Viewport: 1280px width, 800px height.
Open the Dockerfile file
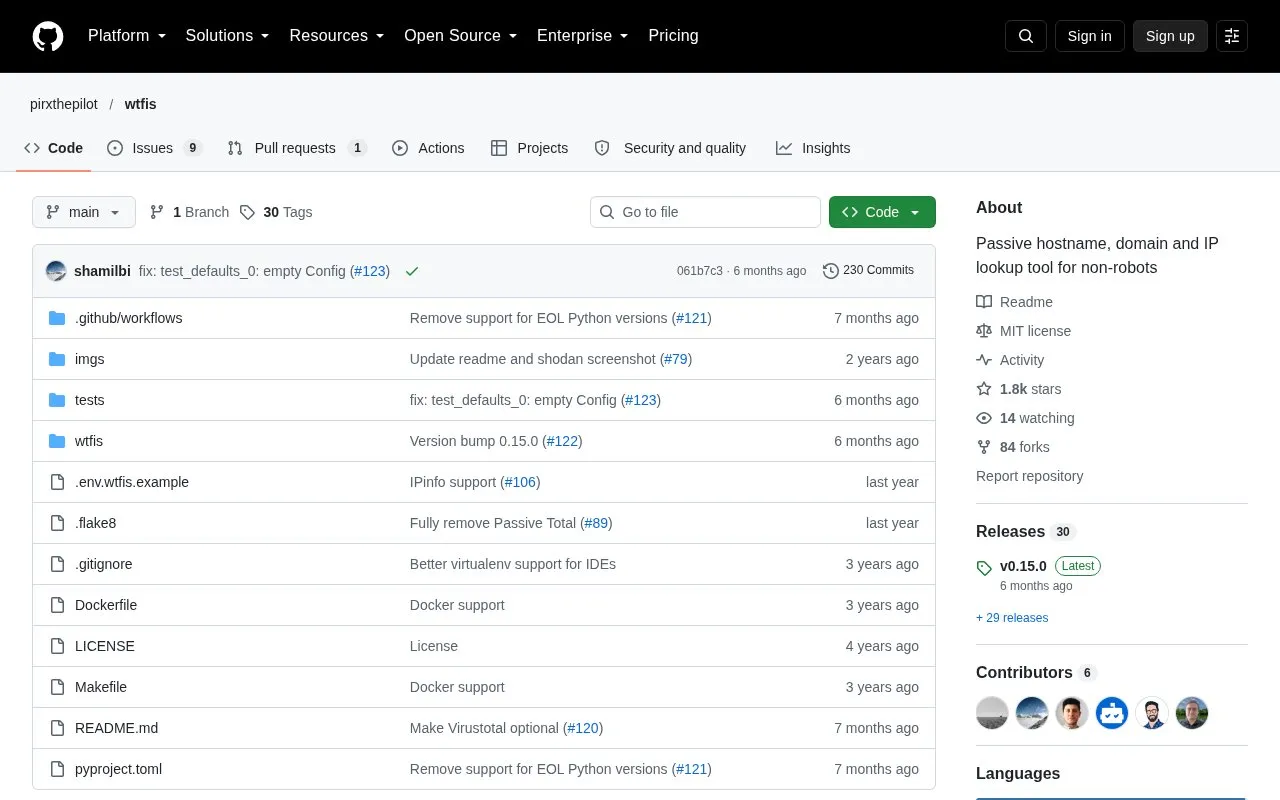pos(106,605)
